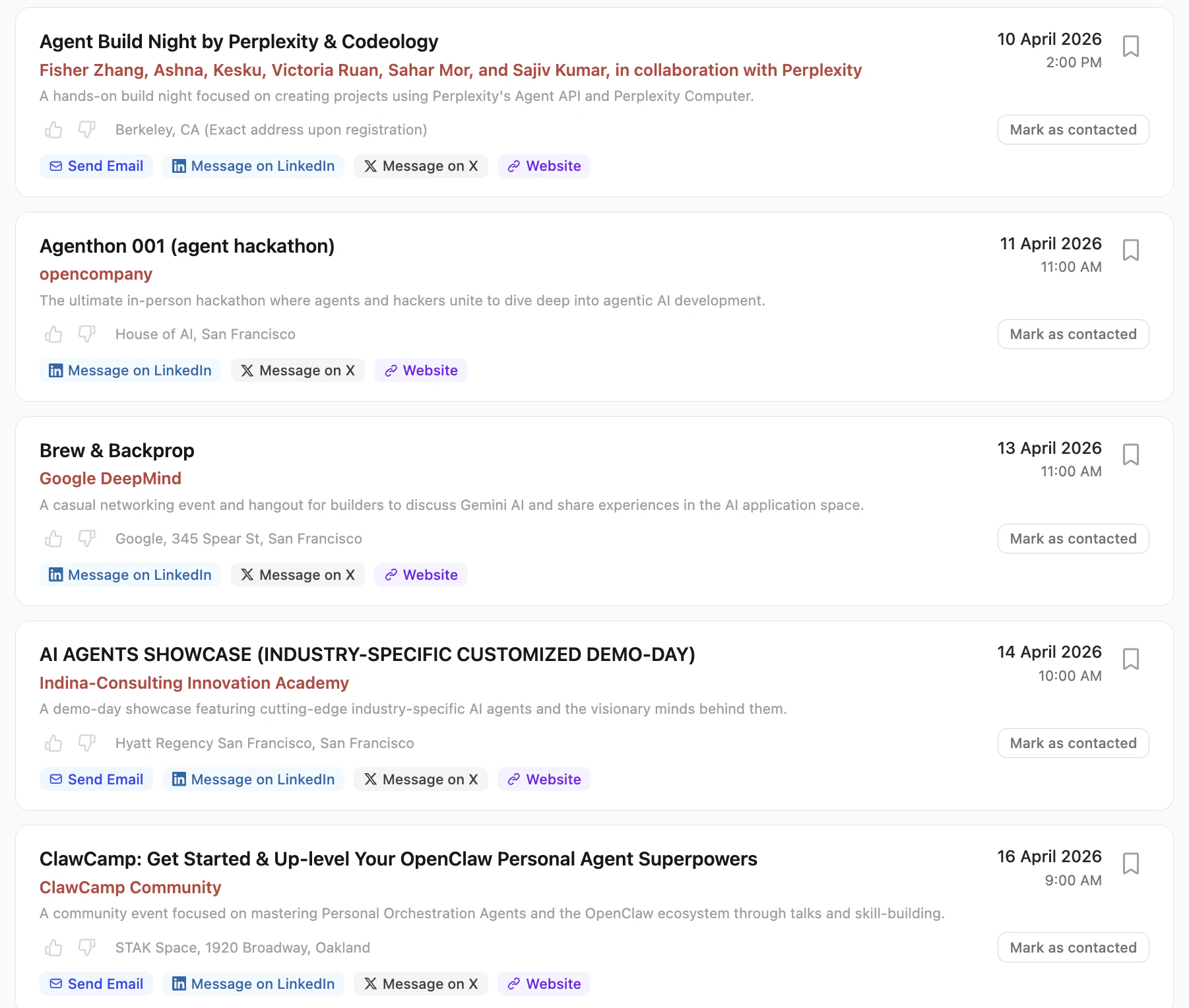
Task: Open Website for Agent Build Night
Action: click(x=544, y=166)
